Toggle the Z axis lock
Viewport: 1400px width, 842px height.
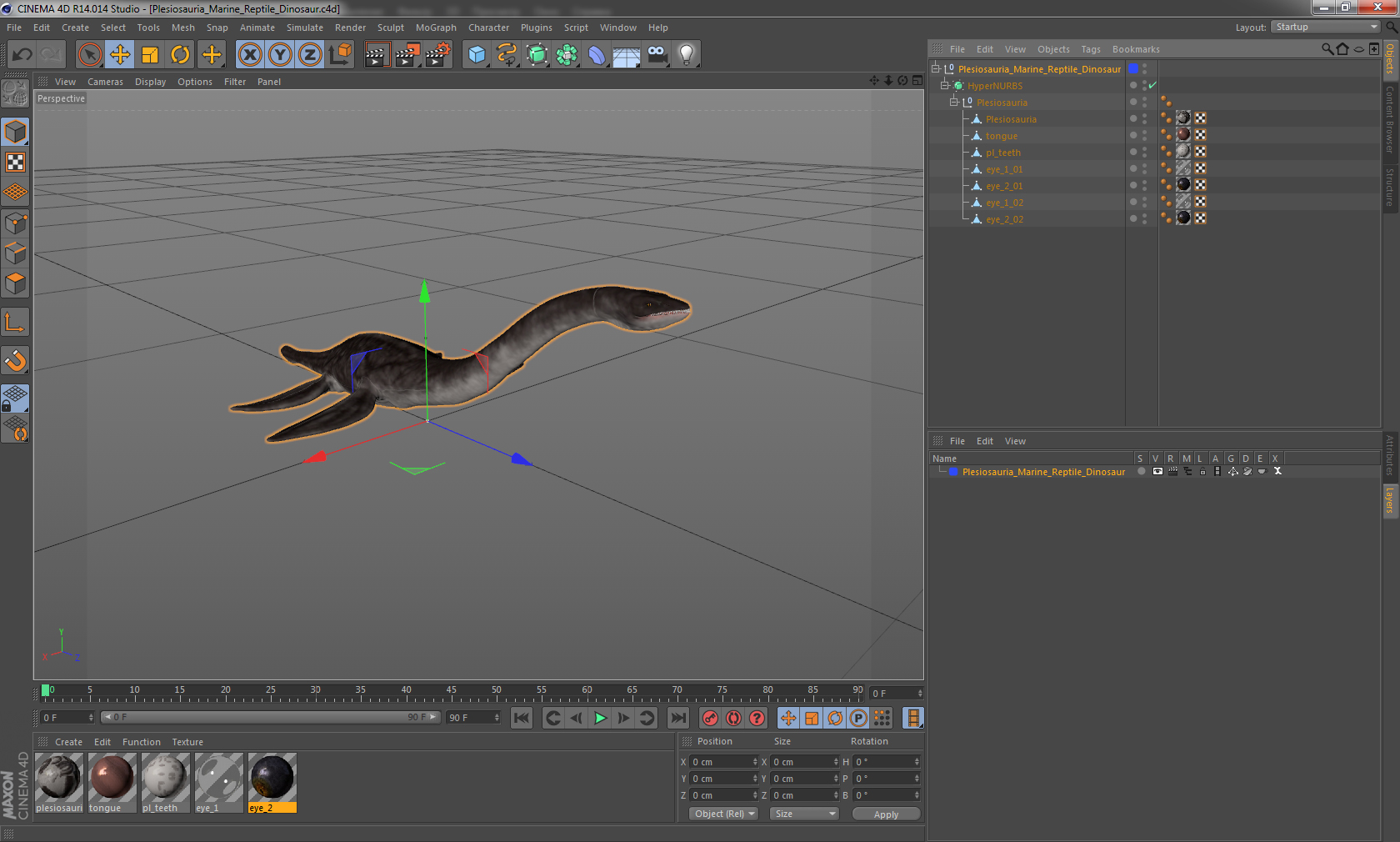point(310,55)
